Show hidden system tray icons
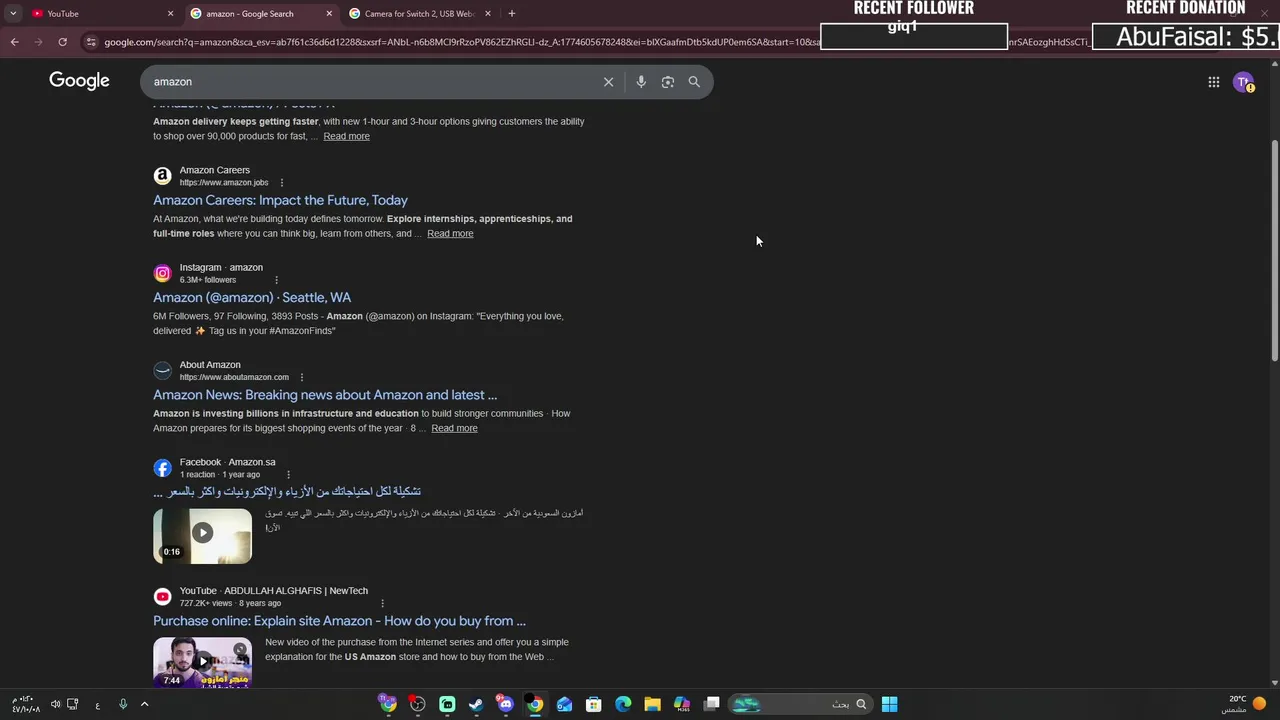The height and width of the screenshot is (720, 1280). 144,704
